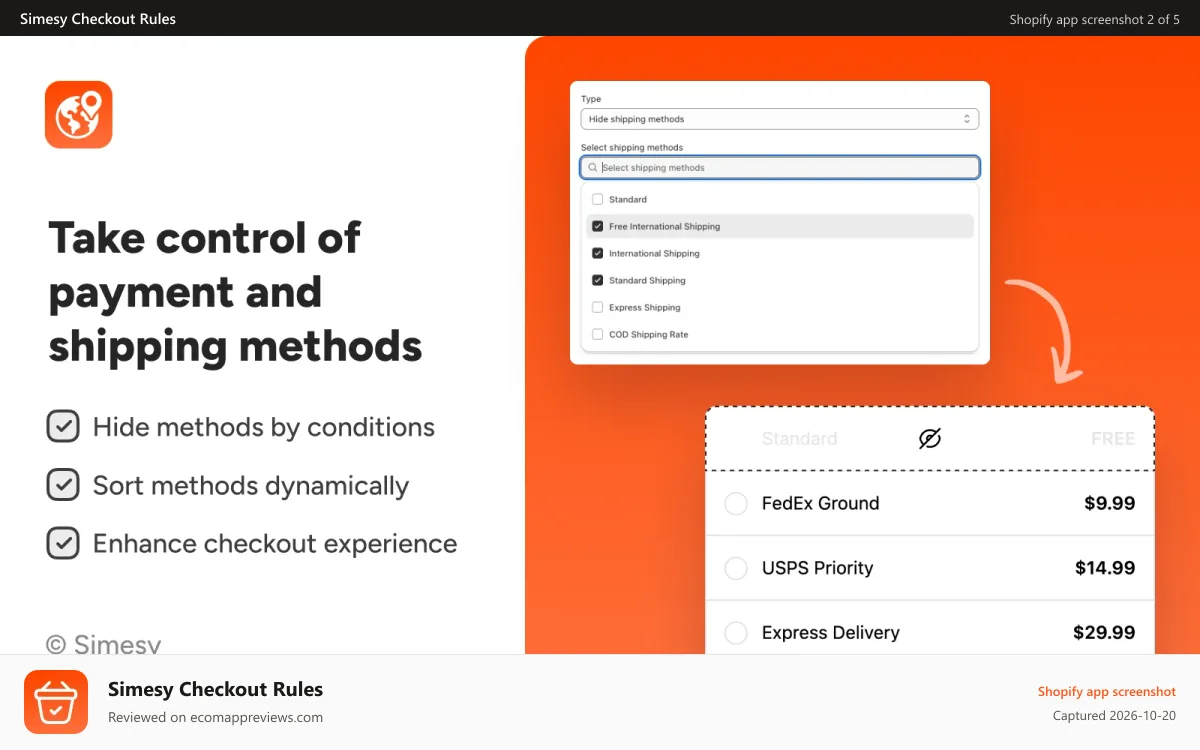
Task: Click the International Shipping option label
Action: tap(654, 253)
